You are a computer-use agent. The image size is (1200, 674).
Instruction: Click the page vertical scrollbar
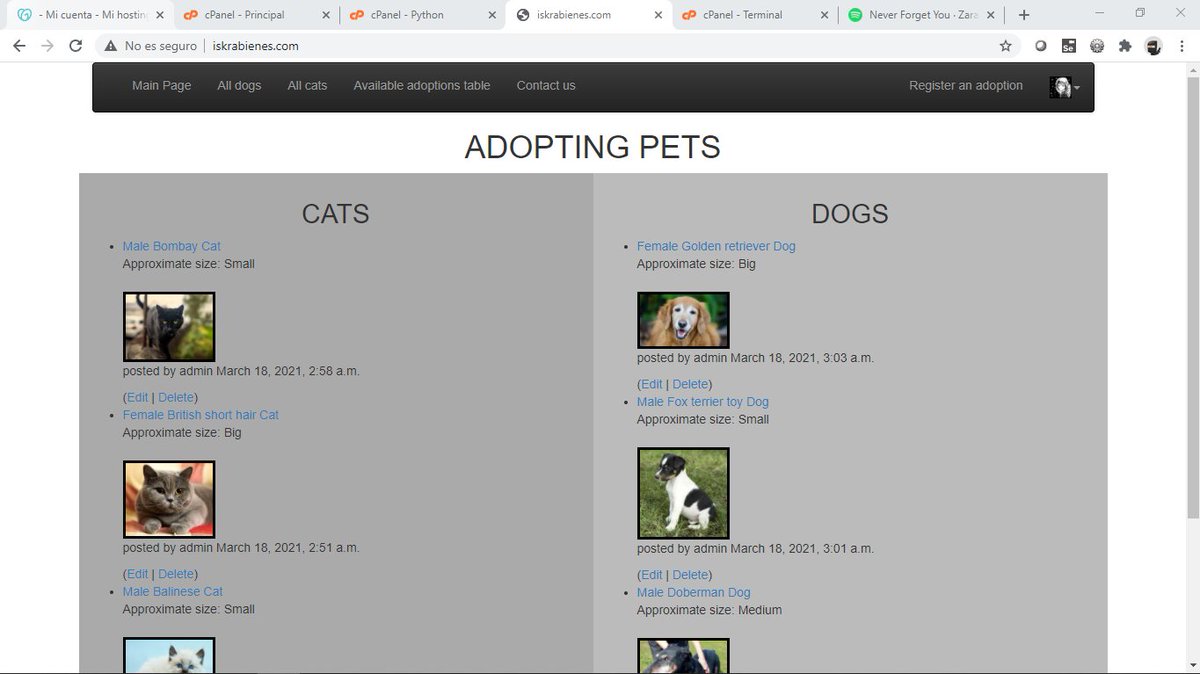[1192, 300]
